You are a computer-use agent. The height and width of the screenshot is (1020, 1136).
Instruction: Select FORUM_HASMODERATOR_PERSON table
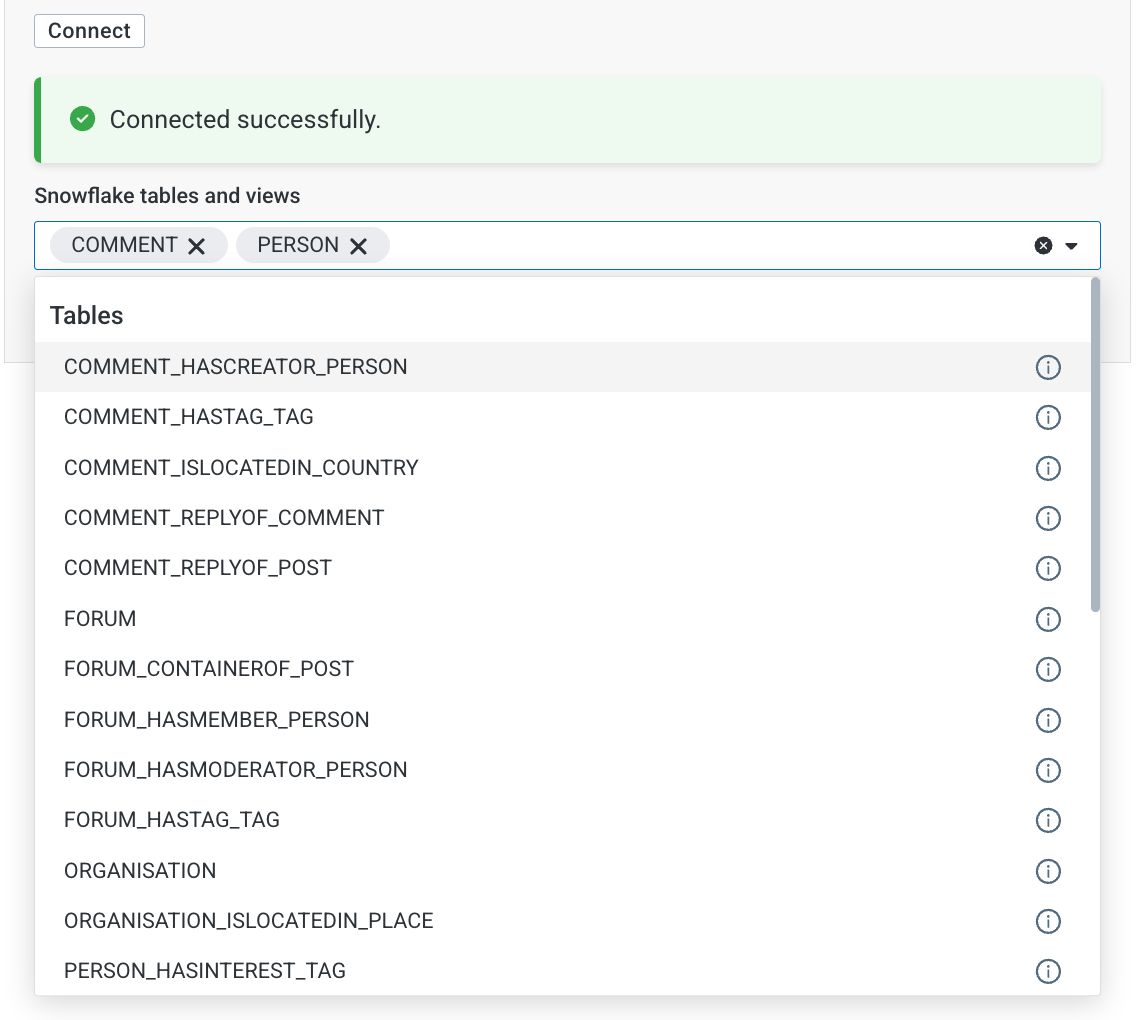click(236, 770)
